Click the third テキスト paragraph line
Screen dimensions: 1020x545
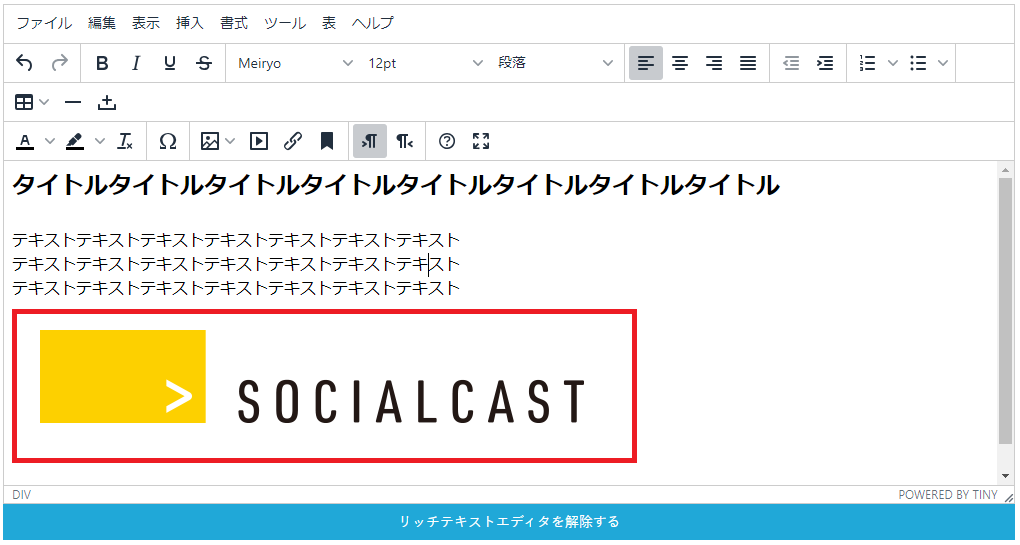[236, 287]
